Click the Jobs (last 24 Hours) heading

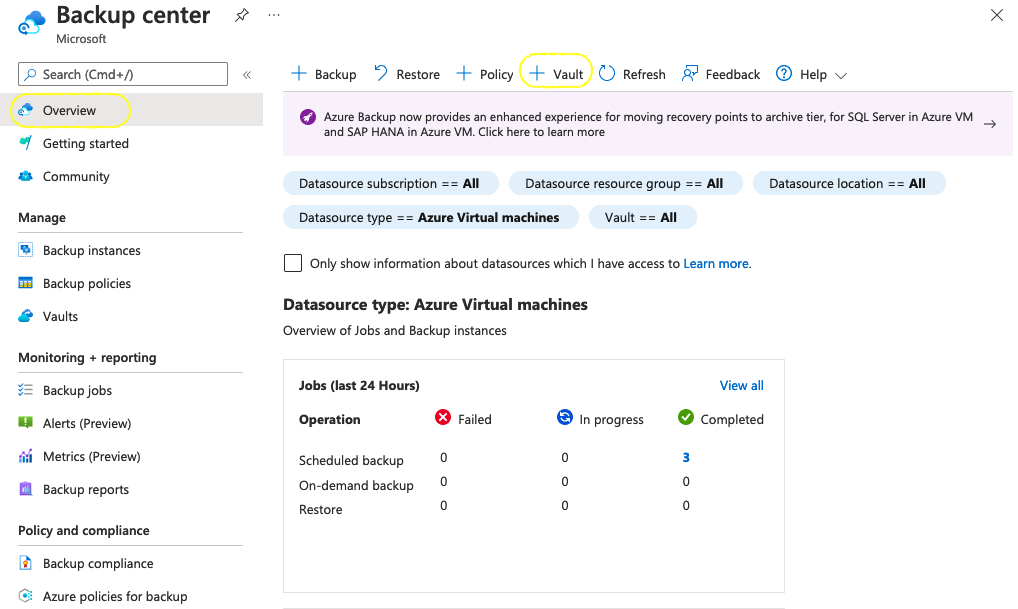(359, 386)
